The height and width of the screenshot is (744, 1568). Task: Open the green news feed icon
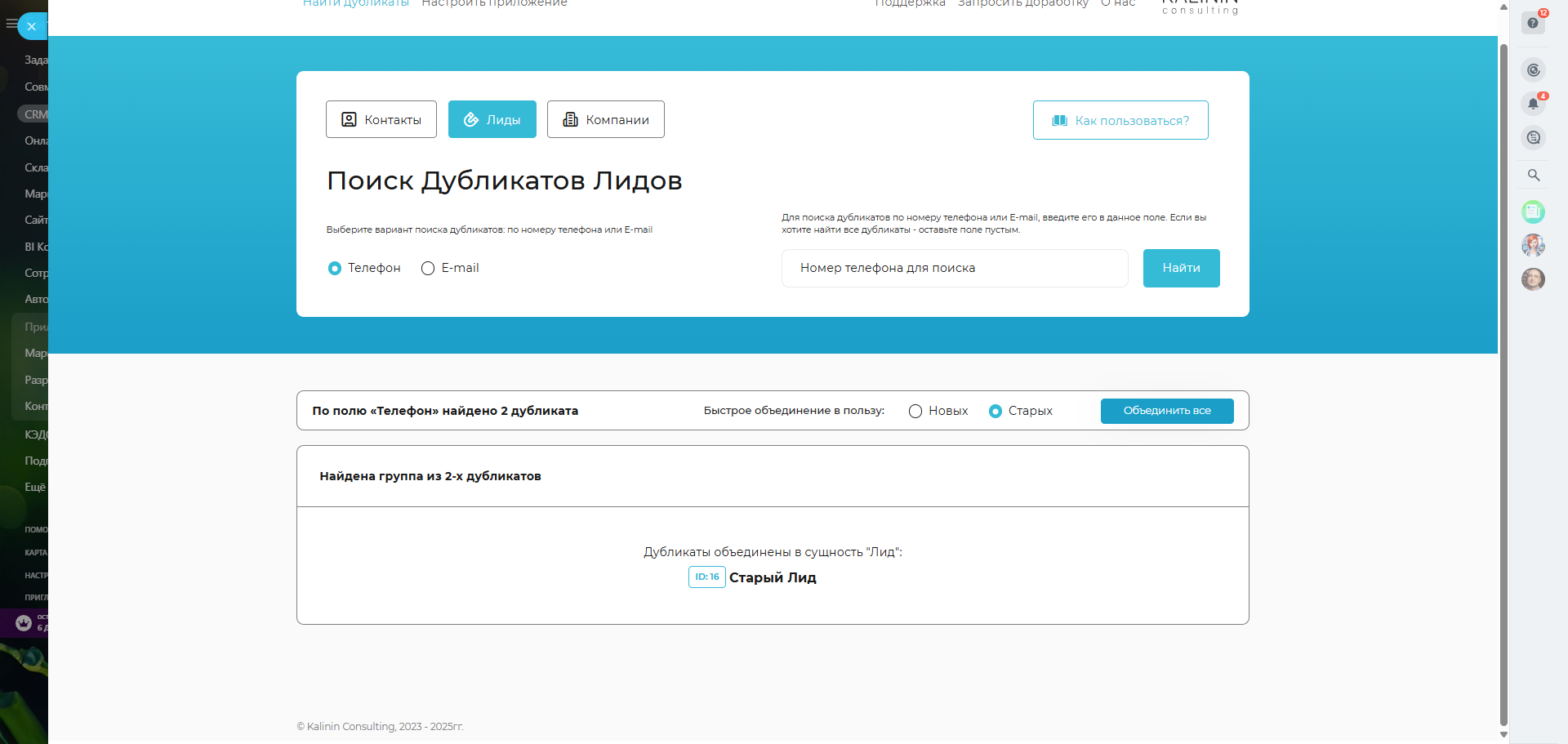tap(1533, 212)
